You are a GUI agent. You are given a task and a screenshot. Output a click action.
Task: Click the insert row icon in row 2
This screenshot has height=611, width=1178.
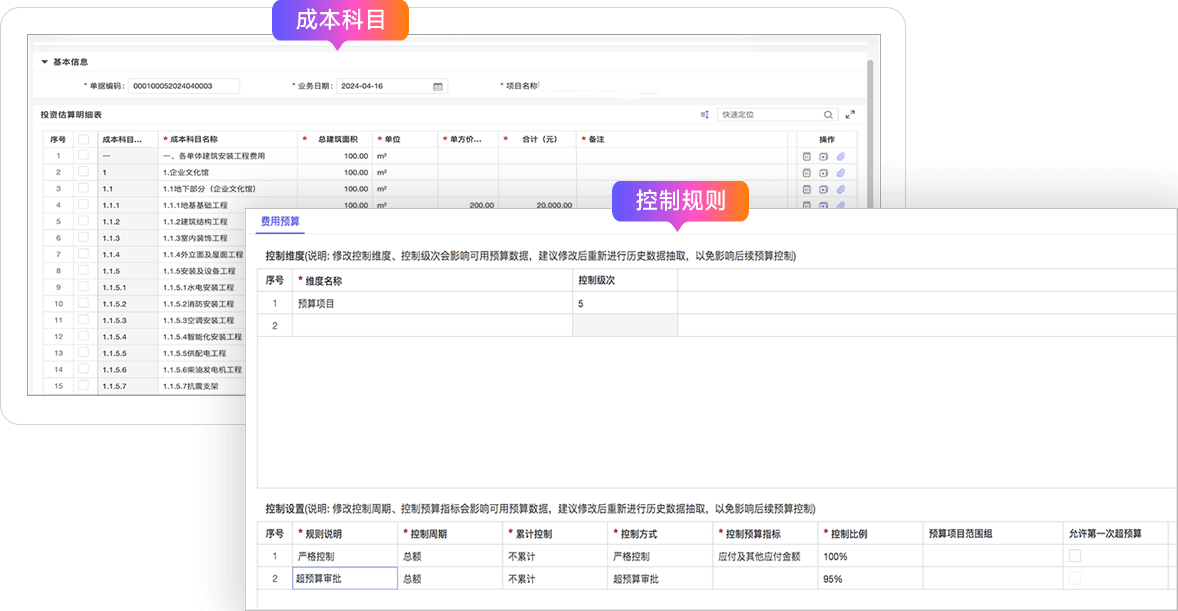pos(823,172)
